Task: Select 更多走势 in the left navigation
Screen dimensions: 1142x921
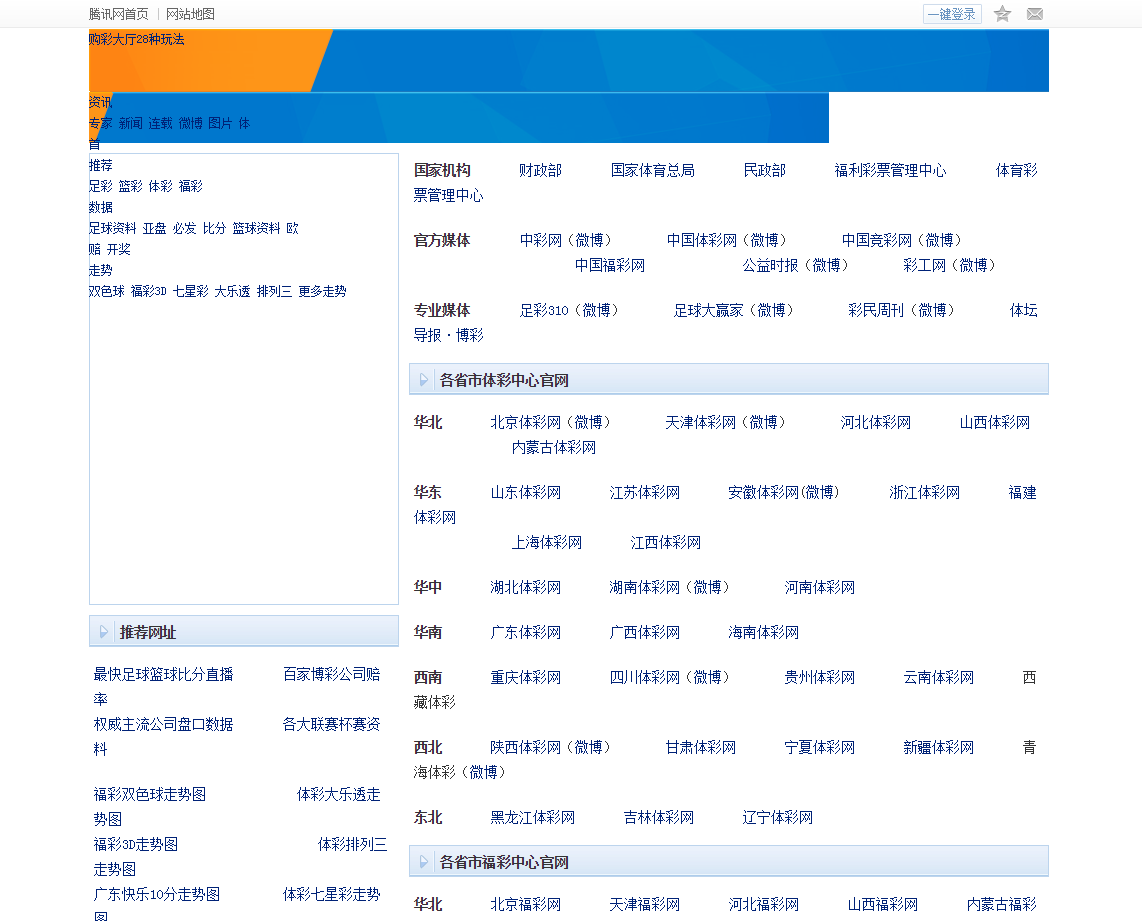Action: tap(322, 291)
